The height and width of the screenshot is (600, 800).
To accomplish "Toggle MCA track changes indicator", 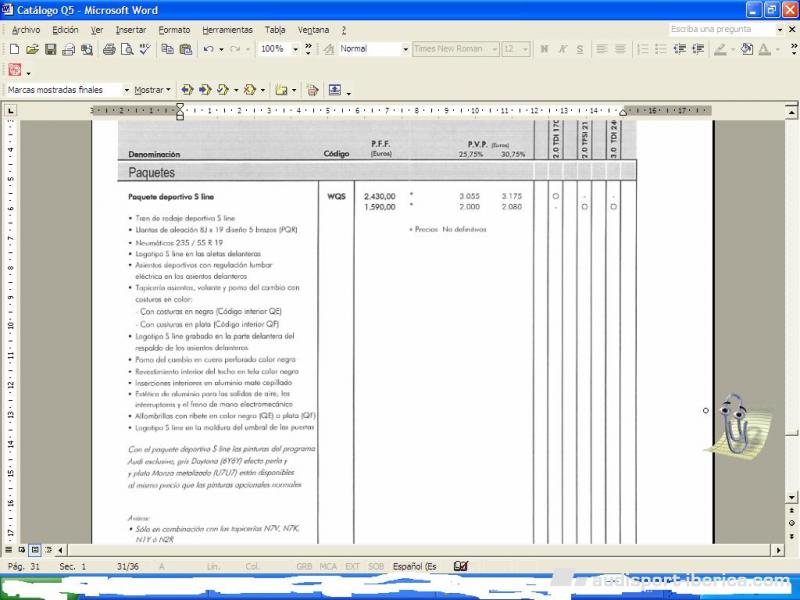I will click(x=328, y=566).
